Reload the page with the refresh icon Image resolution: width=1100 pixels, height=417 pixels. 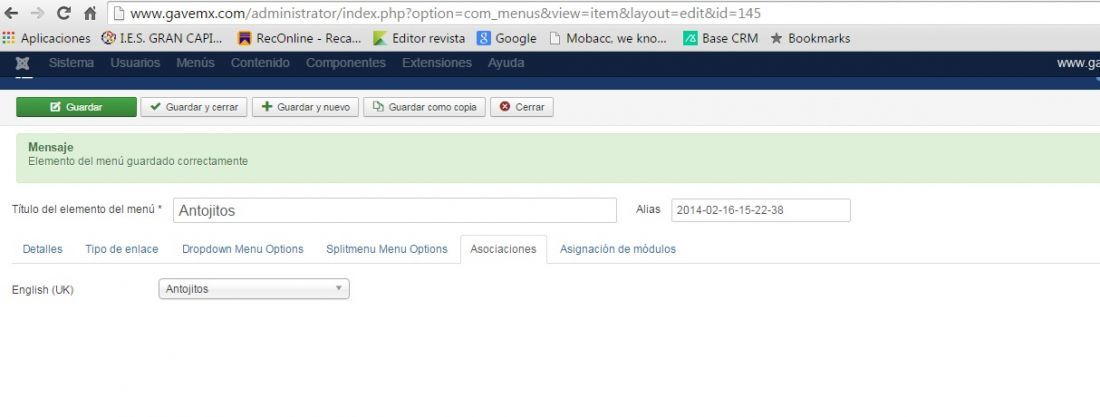tap(64, 13)
